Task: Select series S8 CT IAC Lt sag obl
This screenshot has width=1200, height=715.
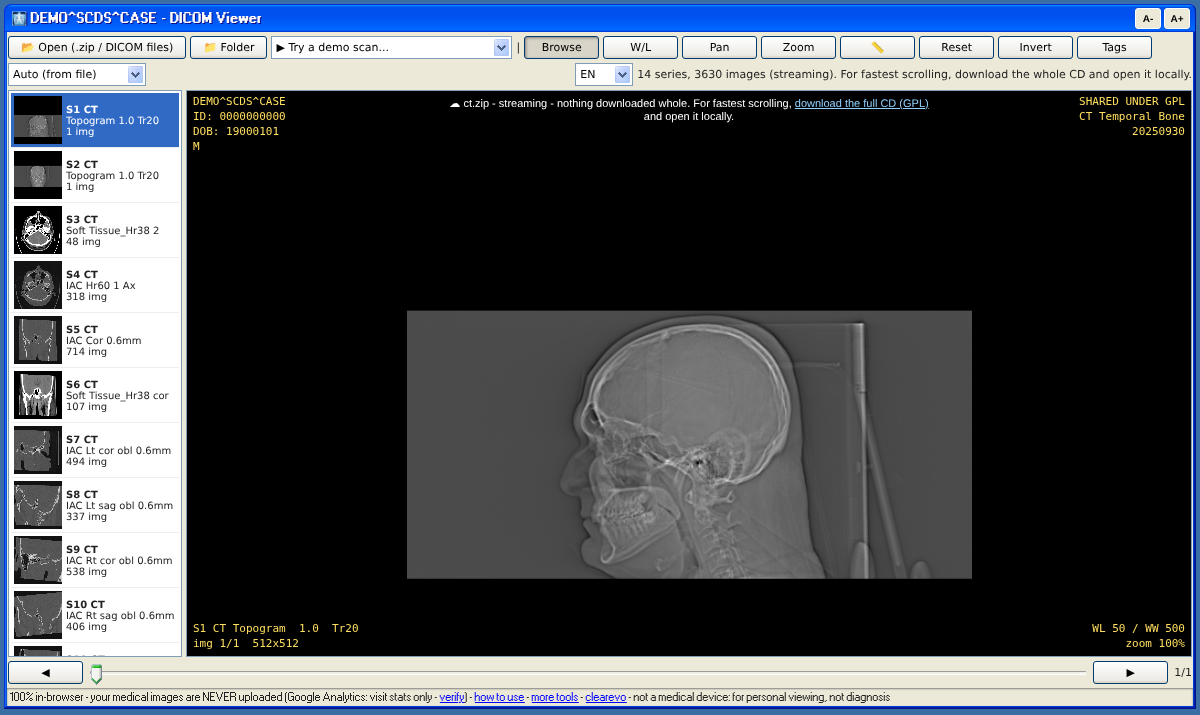Action: coord(95,505)
